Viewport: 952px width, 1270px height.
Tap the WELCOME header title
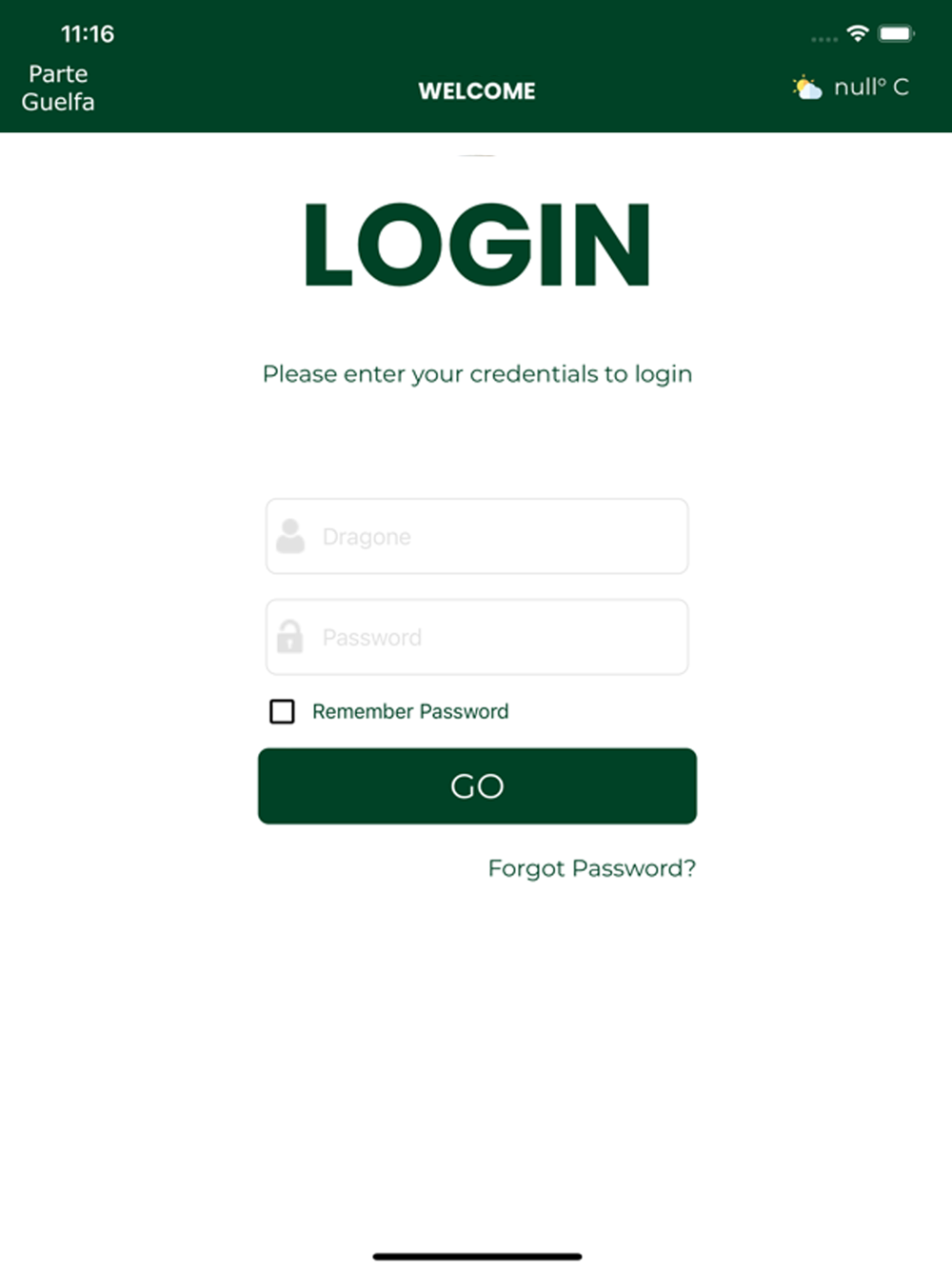(477, 91)
